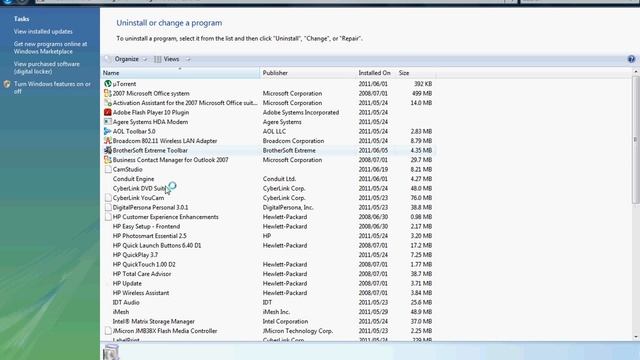Click the Uninstall or change a program heading
Viewport: 640px width, 360px height.
pos(169,23)
